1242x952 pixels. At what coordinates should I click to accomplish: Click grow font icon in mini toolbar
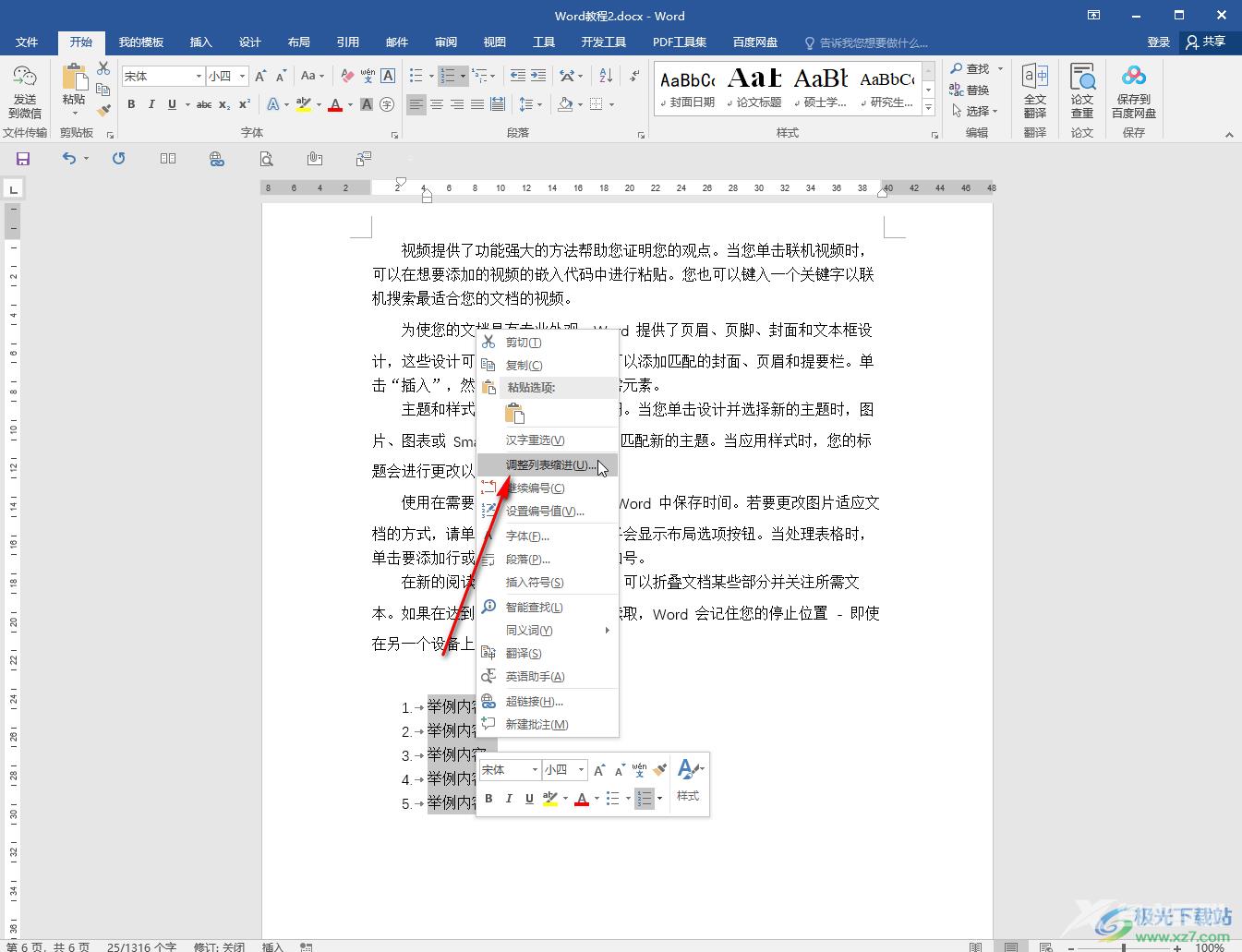pyautogui.click(x=599, y=770)
